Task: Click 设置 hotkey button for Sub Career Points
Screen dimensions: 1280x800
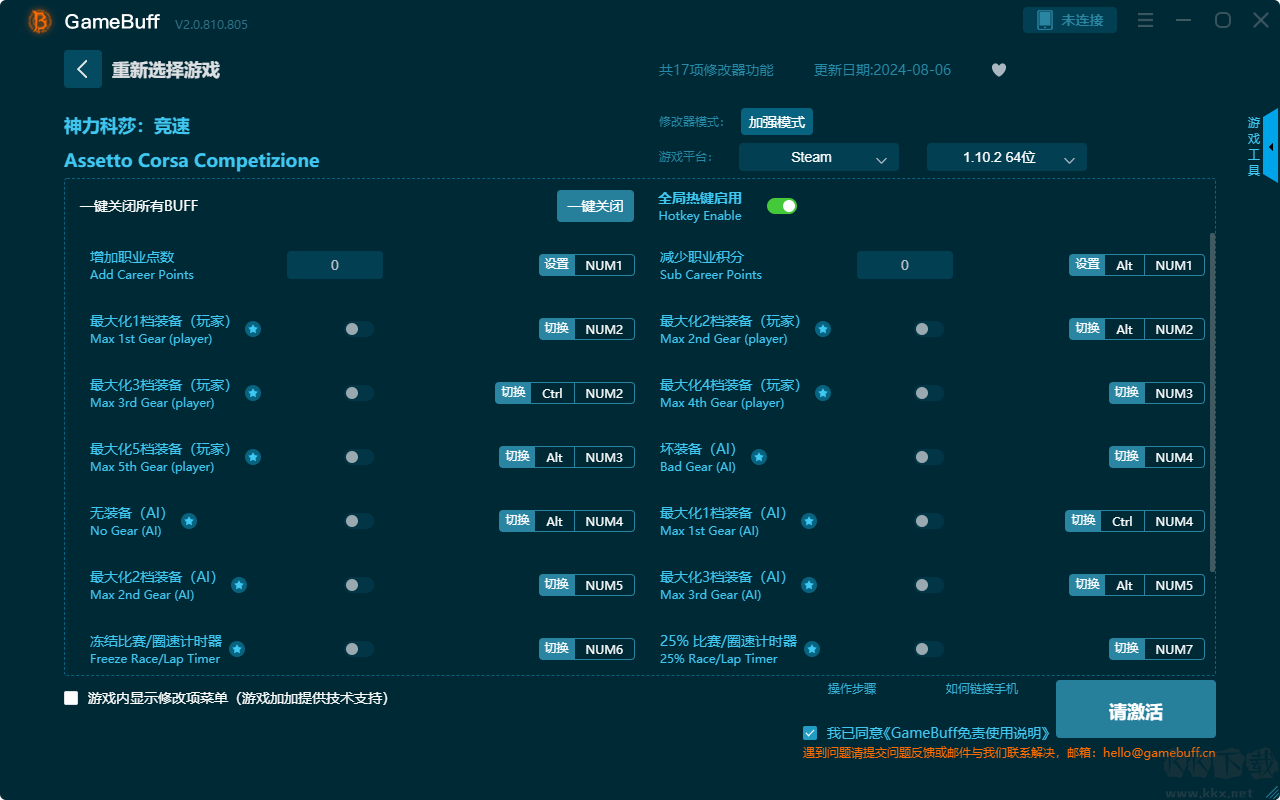Action: (x=1087, y=265)
